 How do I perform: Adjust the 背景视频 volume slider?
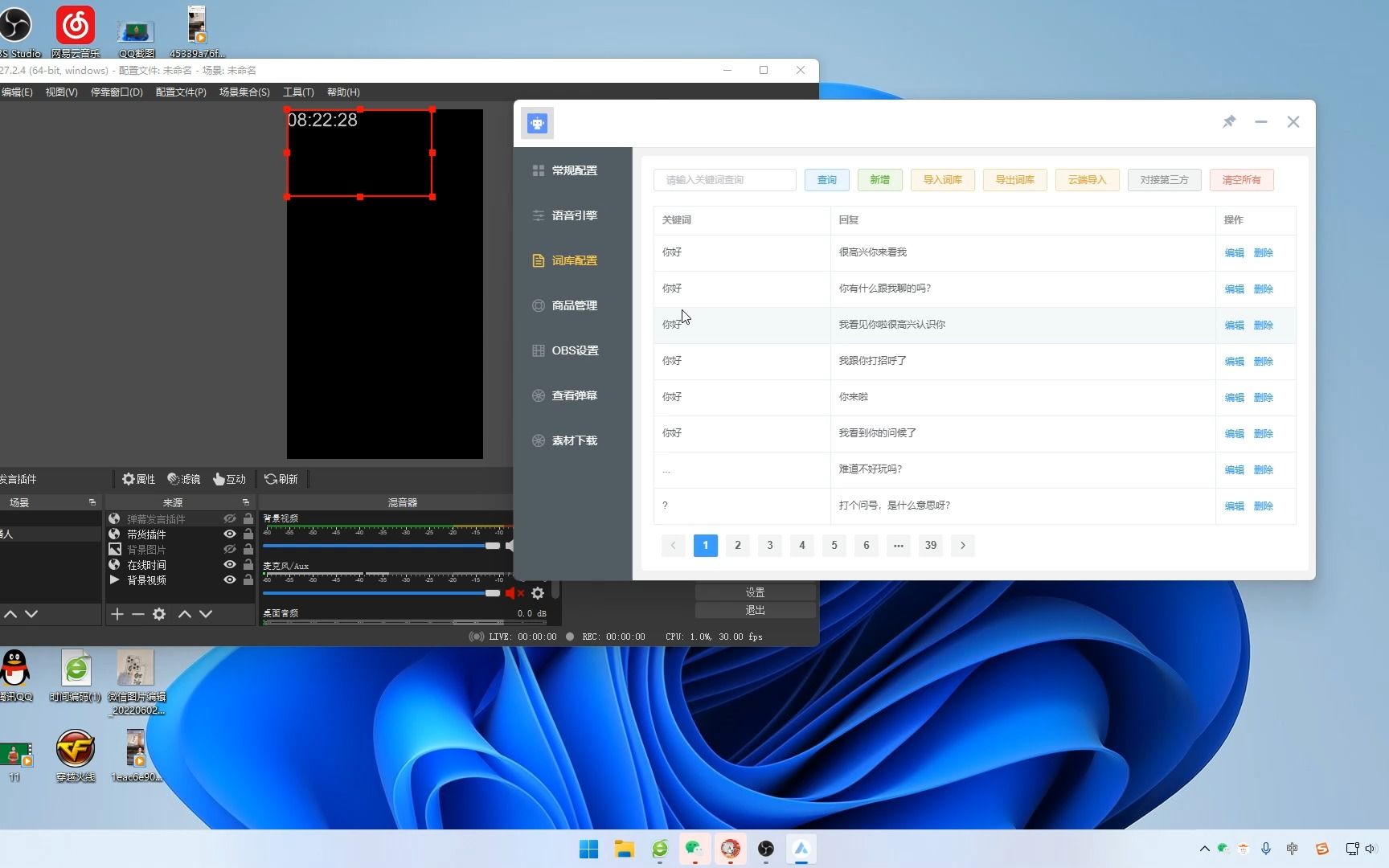click(x=382, y=546)
